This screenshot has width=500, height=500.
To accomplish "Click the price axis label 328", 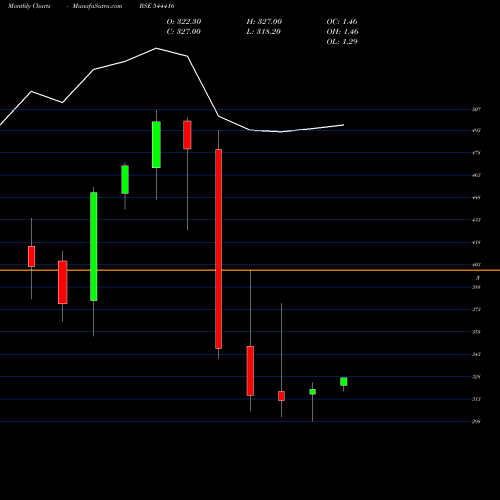I will click(x=476, y=377).
